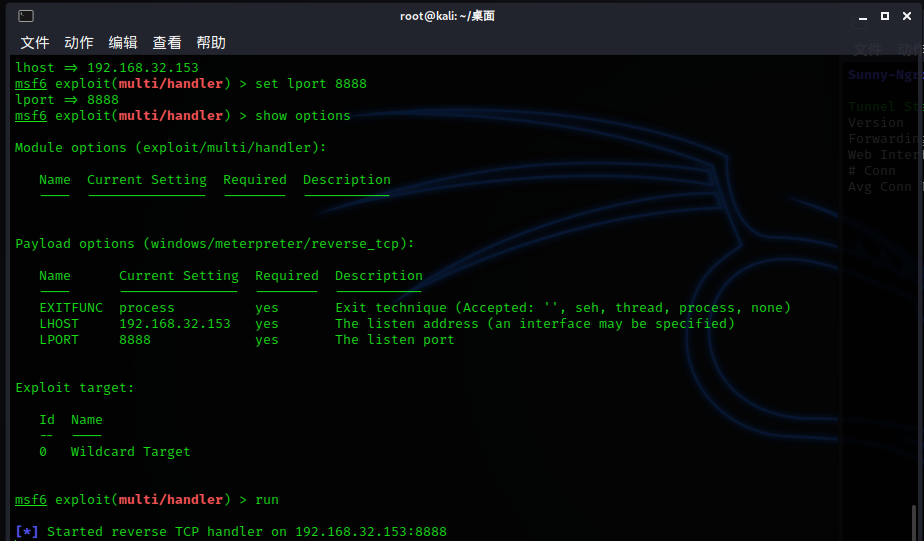Click 'The listen port' description
924x541 pixels.
point(394,340)
